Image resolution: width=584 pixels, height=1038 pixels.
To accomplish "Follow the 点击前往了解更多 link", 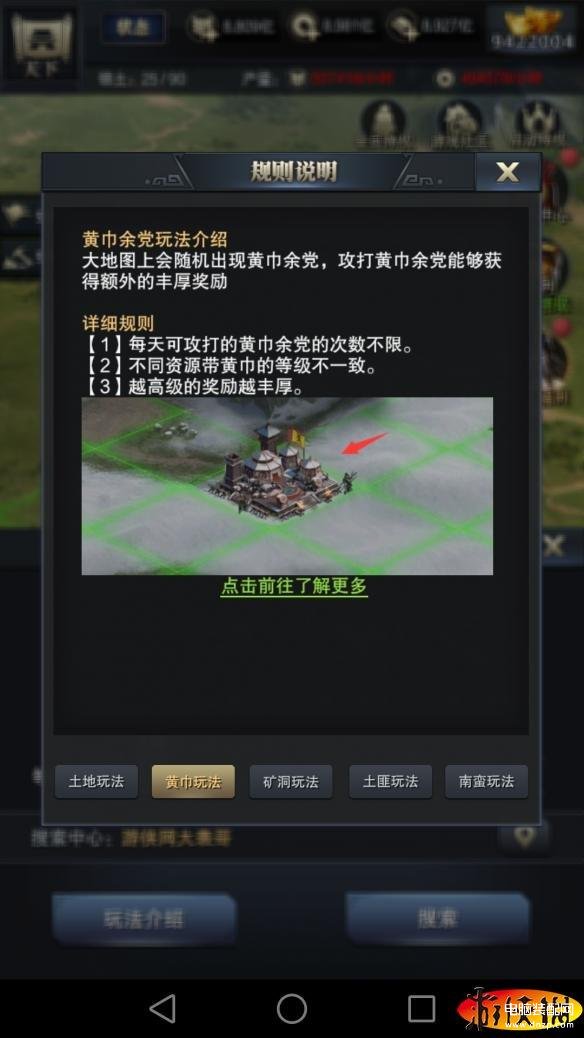I will (294, 586).
